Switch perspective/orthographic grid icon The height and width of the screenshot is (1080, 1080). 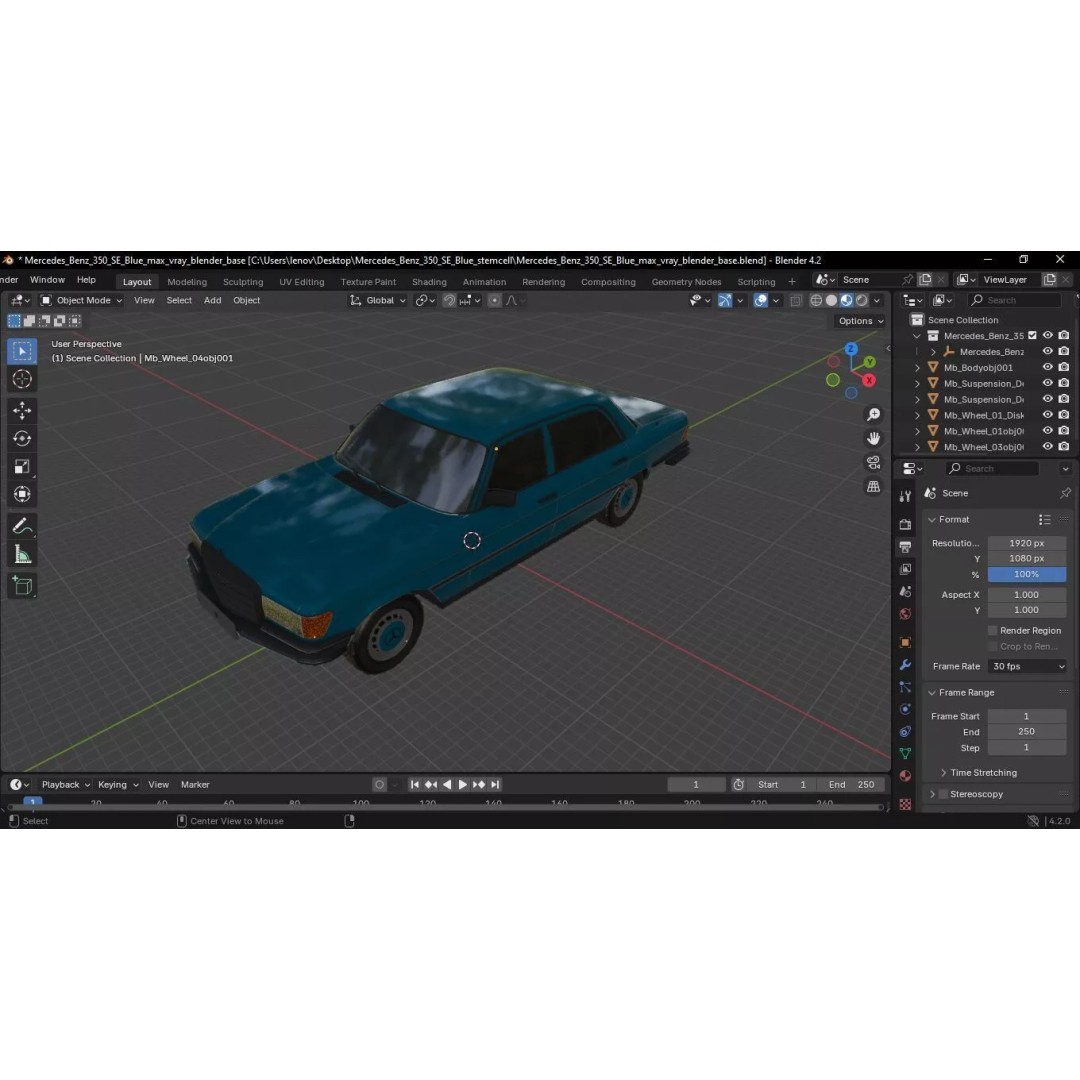pos(873,486)
